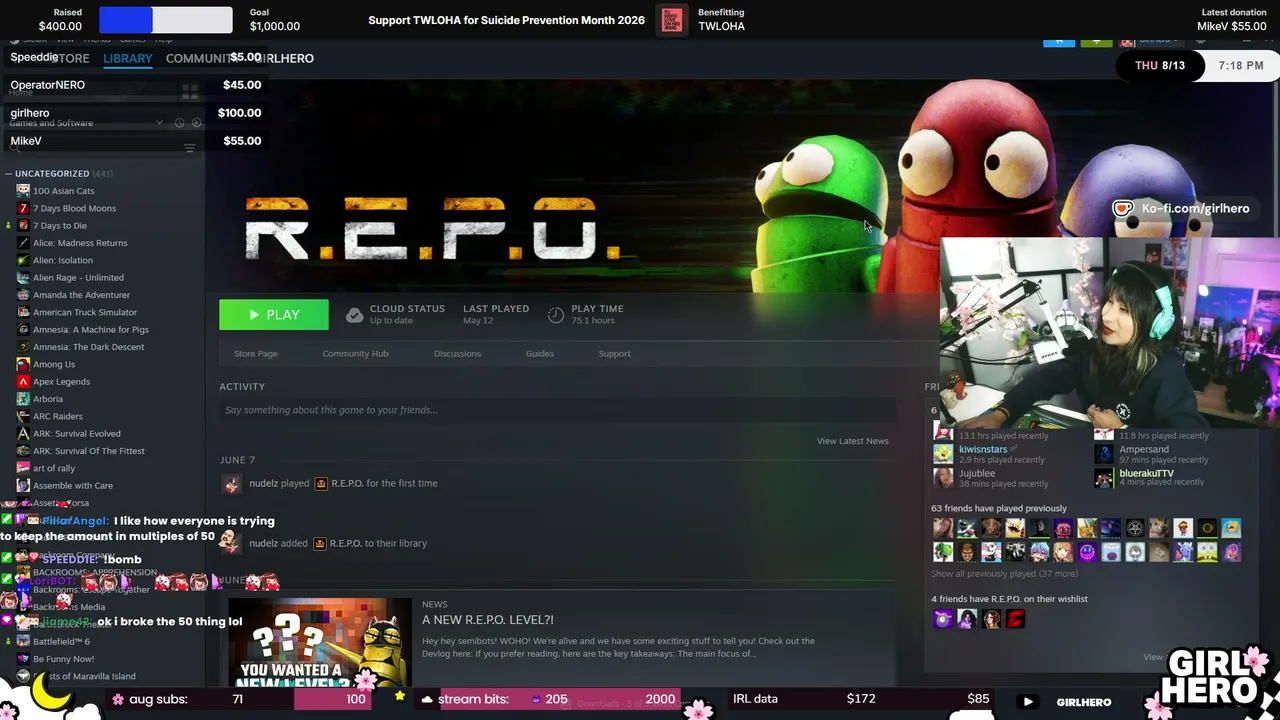
Task: Open the Discussions section for R.E.P.O.
Action: click(457, 353)
